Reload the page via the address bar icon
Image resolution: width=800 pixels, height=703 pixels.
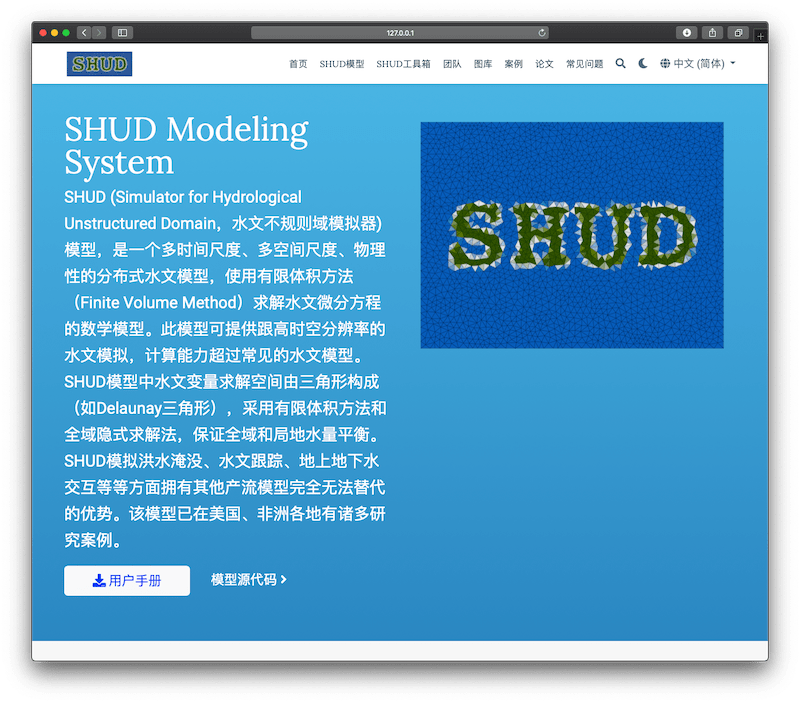pos(541,31)
